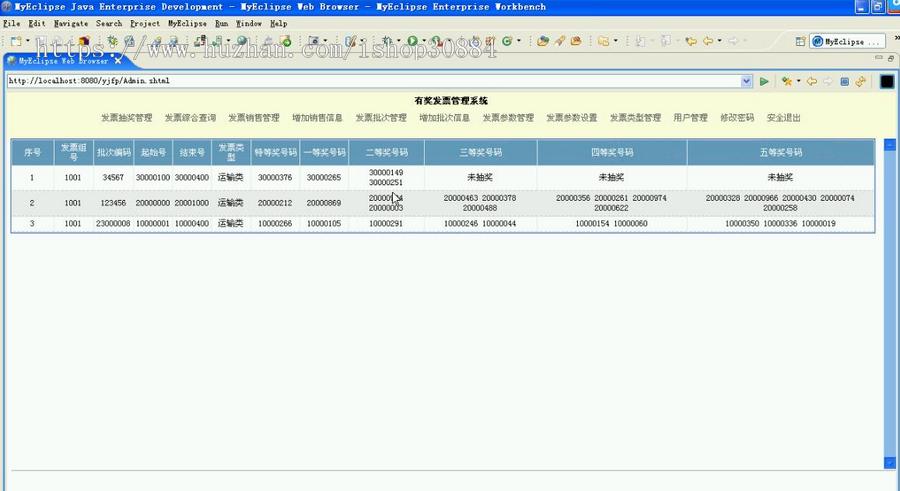Open 发票类型管理 link
The width and height of the screenshot is (900, 491).
[x=635, y=118]
